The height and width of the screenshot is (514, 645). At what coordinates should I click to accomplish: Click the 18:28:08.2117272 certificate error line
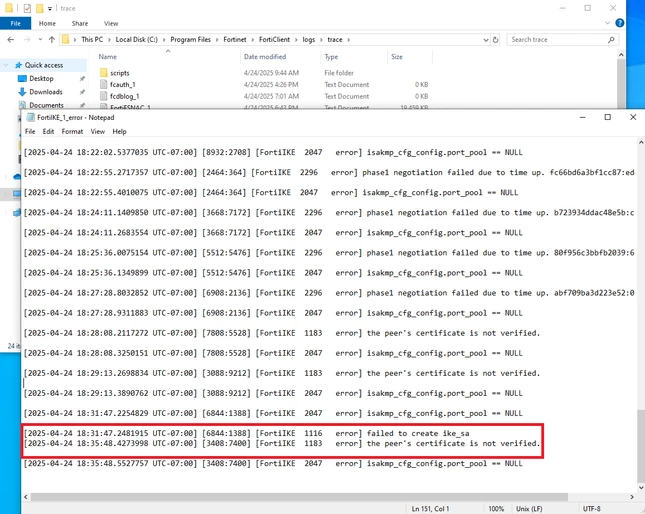point(282,333)
